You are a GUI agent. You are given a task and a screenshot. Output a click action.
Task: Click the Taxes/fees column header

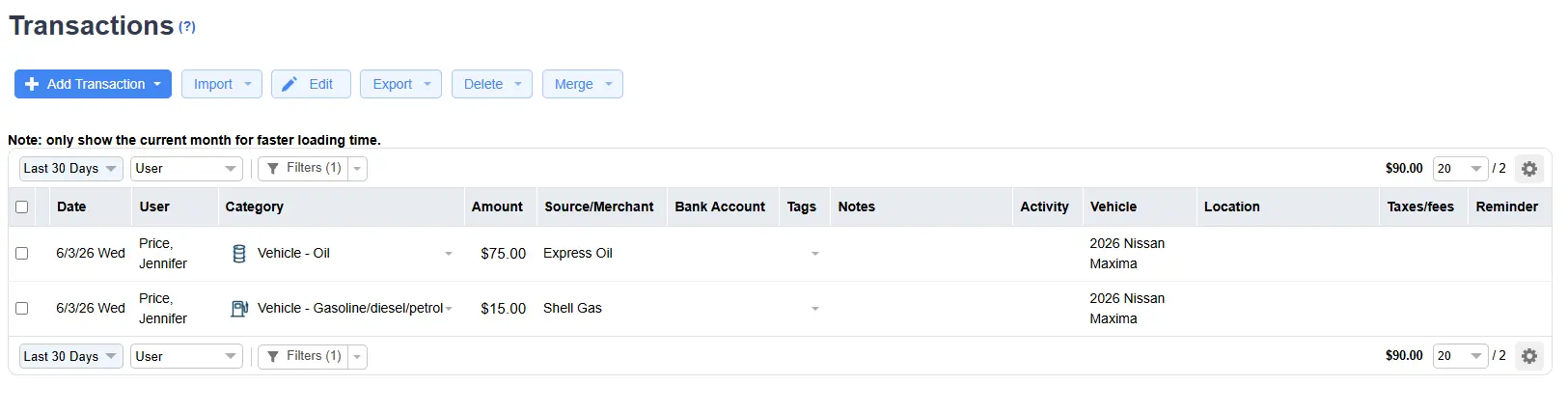click(x=1420, y=206)
